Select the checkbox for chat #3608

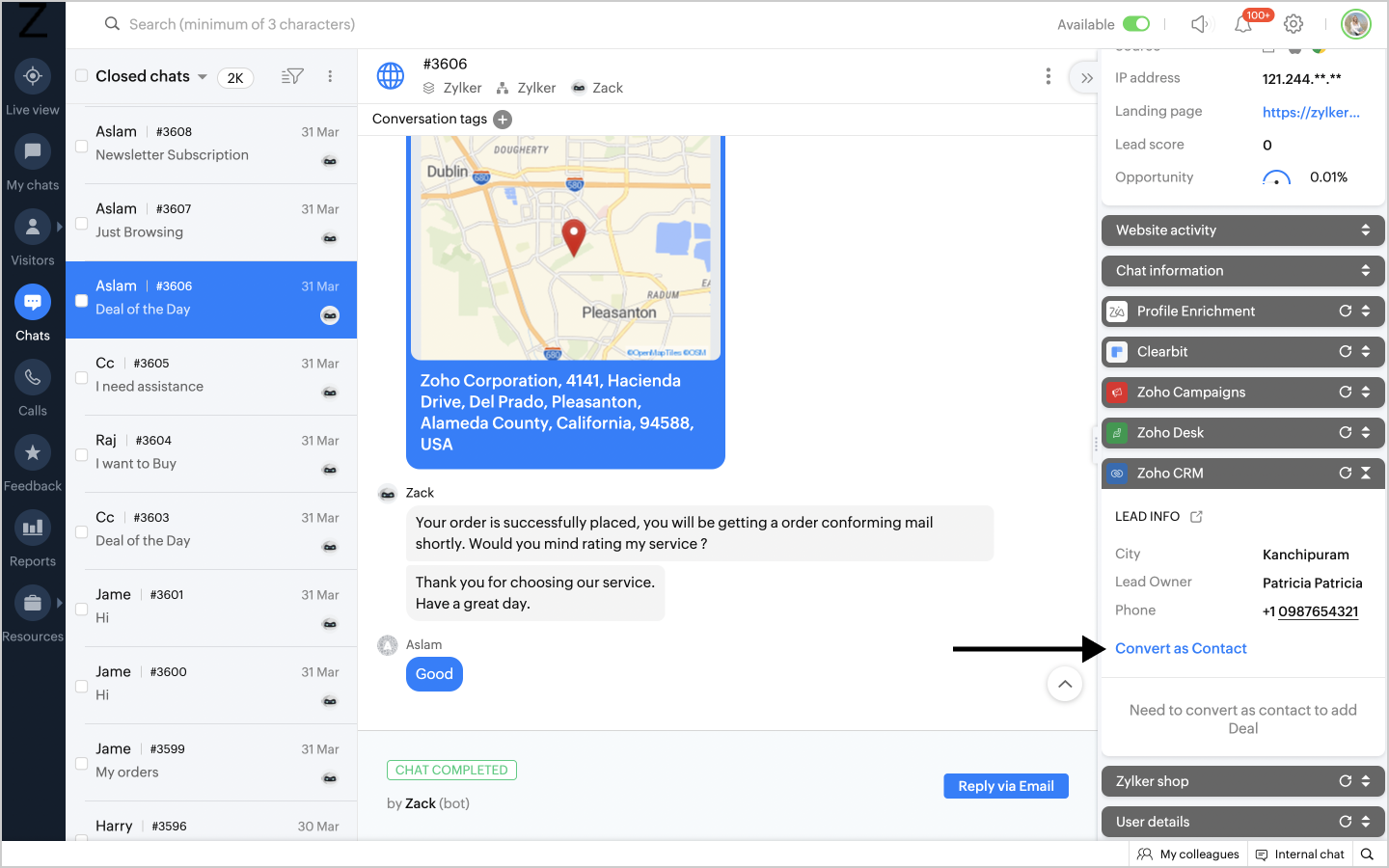coord(82,147)
